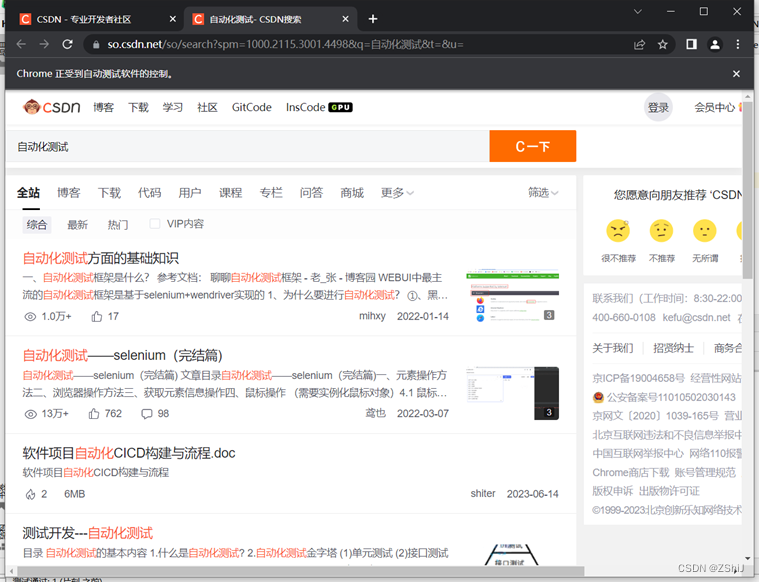The width and height of the screenshot is (759, 582).
Task: Click the thumbs-up icon beside 17
Action: point(97,317)
